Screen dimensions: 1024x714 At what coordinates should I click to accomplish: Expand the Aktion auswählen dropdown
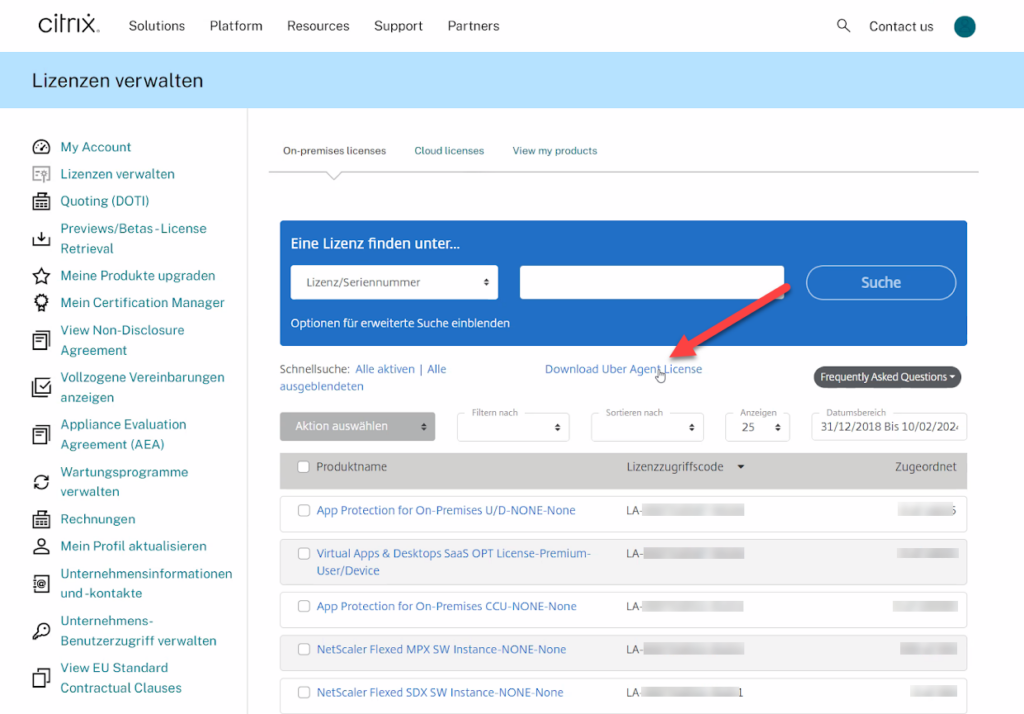point(357,427)
